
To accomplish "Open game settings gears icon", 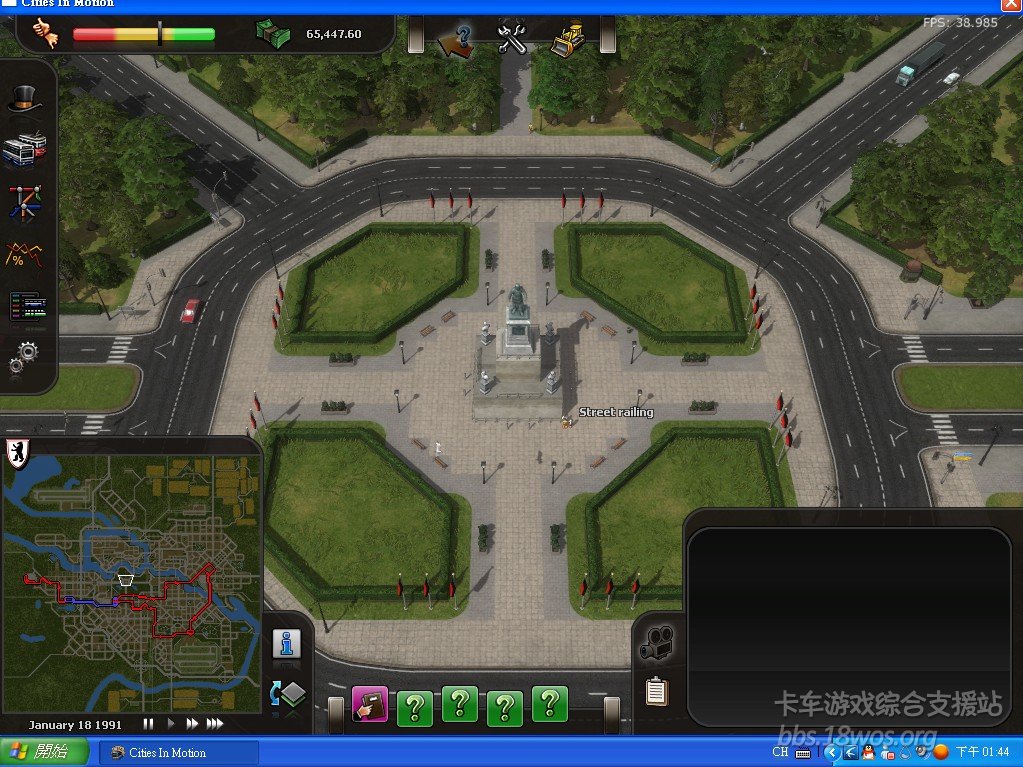I will click(23, 357).
